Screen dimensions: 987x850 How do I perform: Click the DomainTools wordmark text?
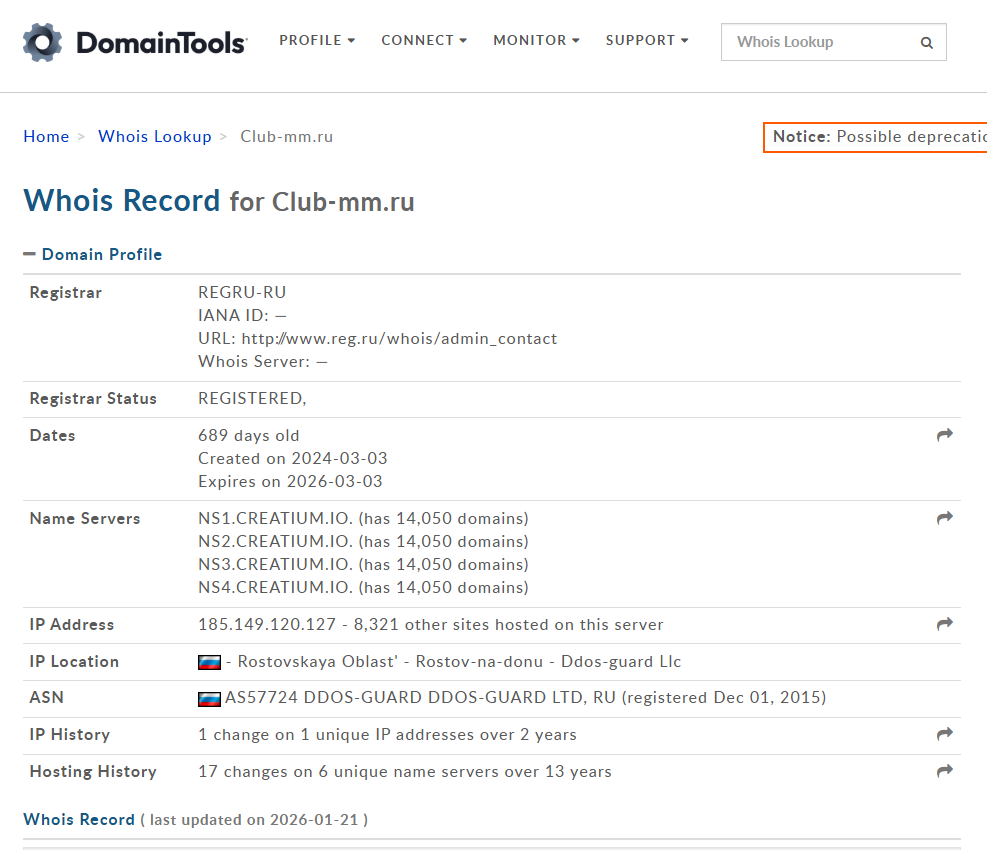point(161,43)
